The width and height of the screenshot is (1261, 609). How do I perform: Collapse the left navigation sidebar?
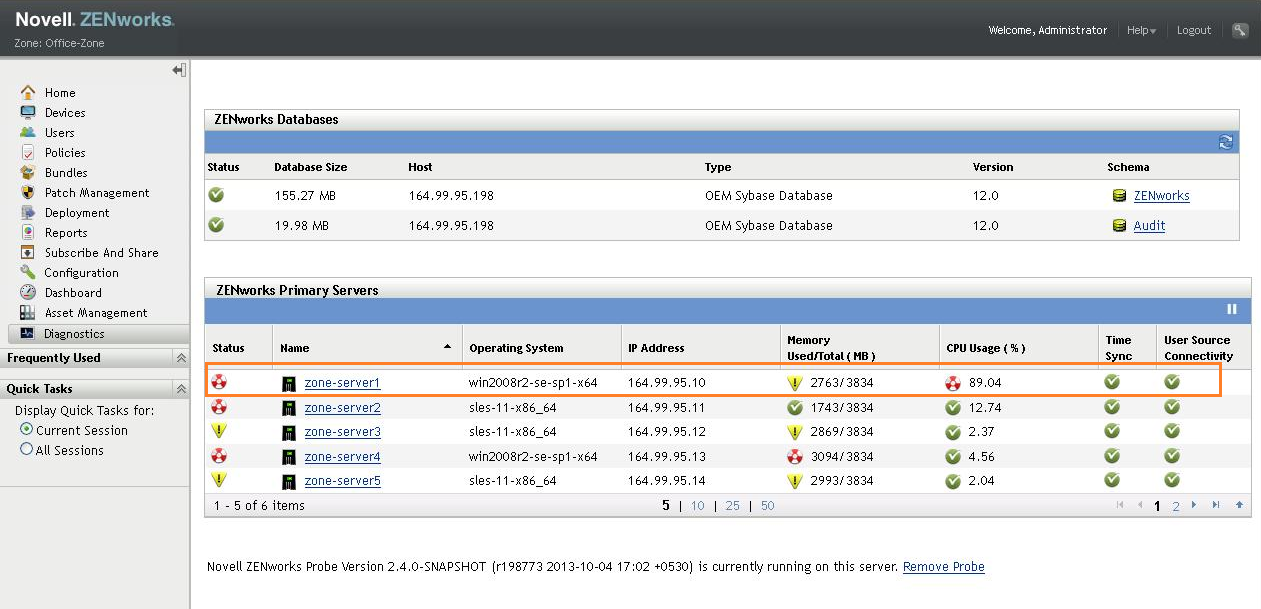tap(179, 70)
